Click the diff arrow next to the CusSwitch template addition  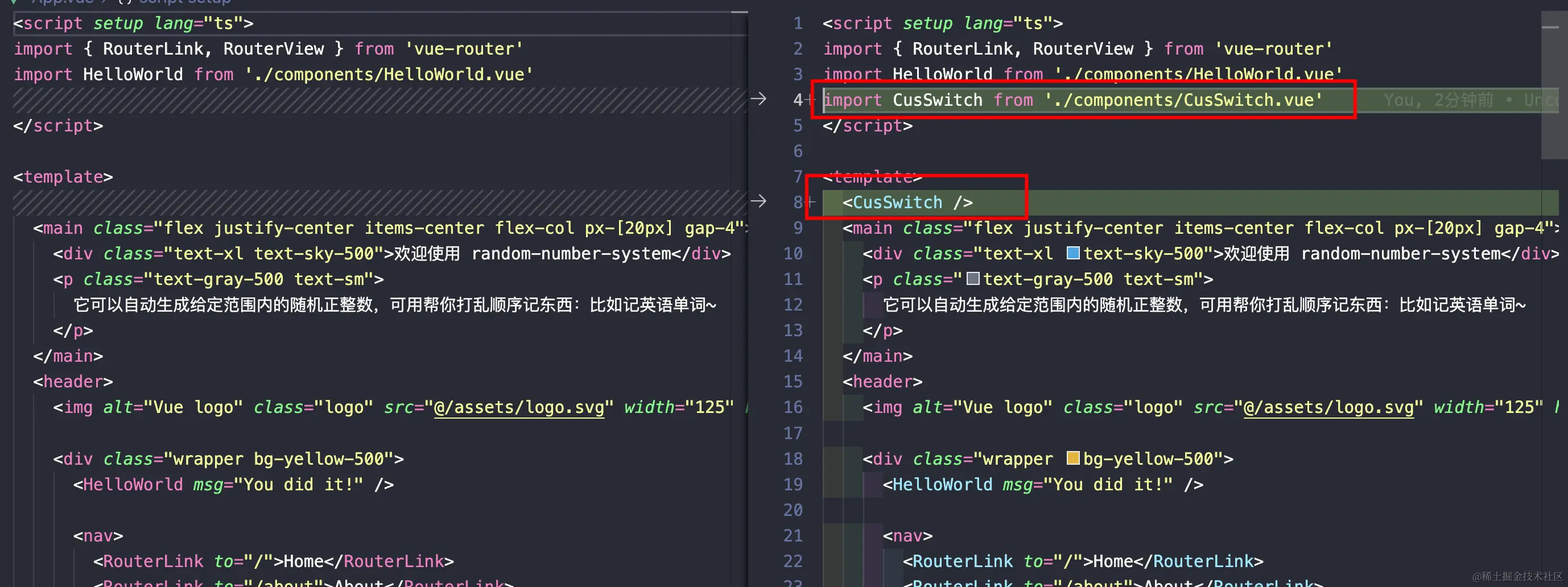(x=760, y=201)
